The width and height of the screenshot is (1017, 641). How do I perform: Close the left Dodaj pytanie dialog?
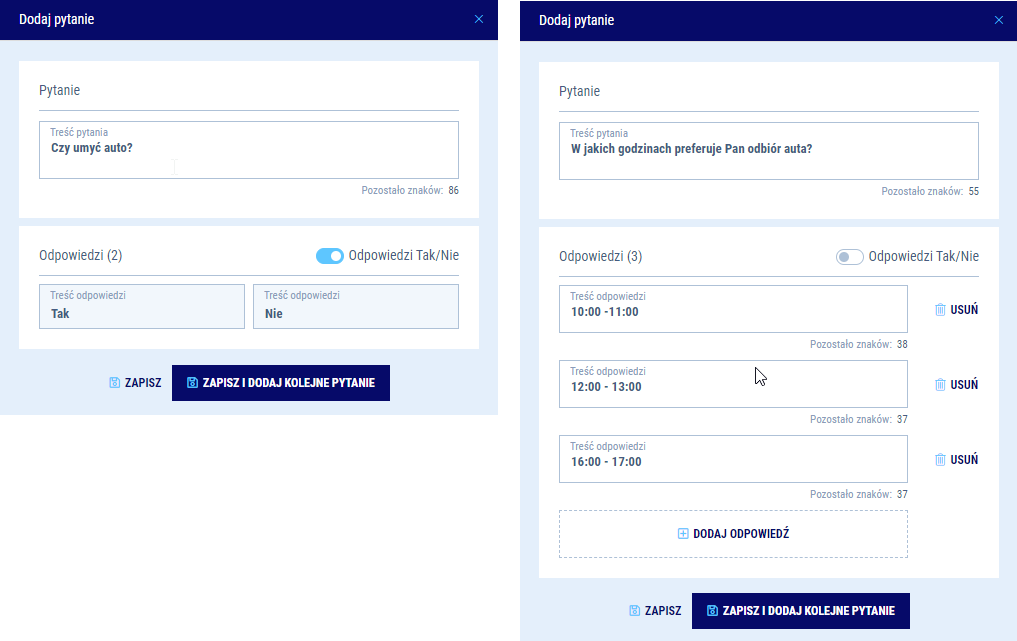pyautogui.click(x=479, y=19)
